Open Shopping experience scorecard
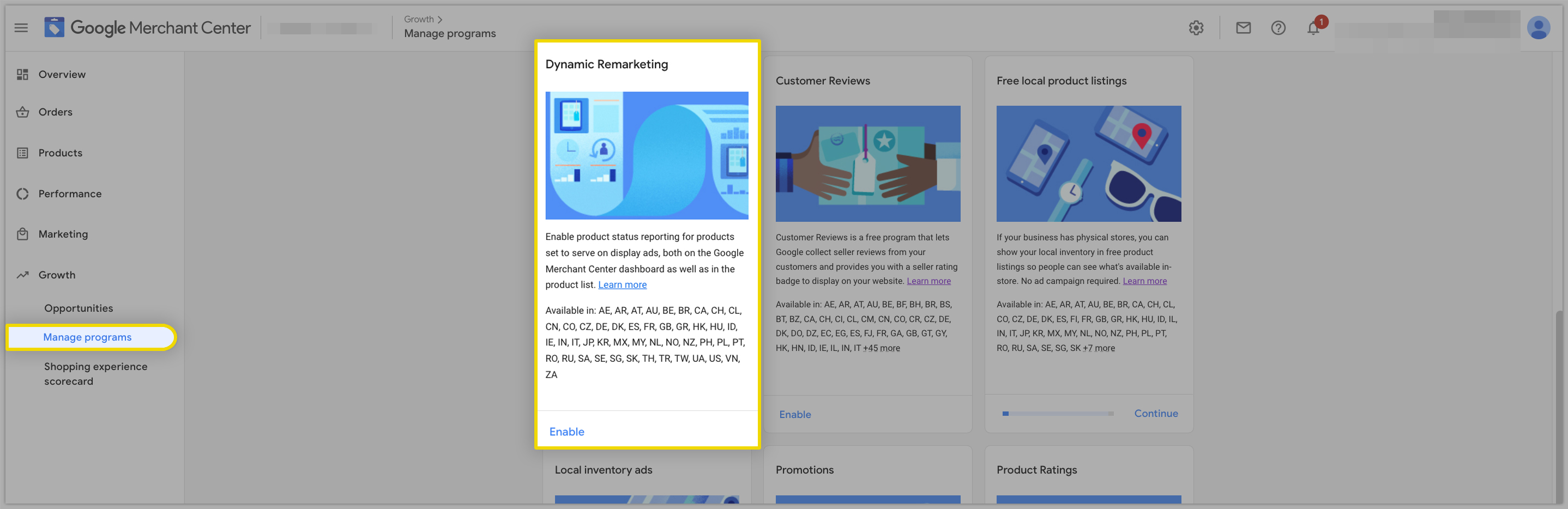 (x=95, y=374)
